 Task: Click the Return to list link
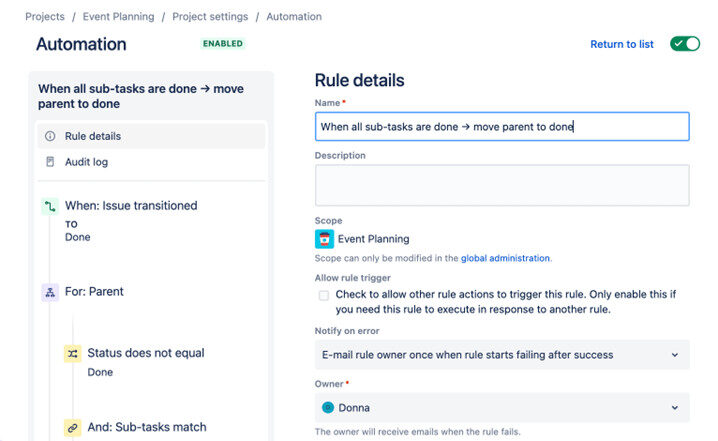tap(622, 44)
